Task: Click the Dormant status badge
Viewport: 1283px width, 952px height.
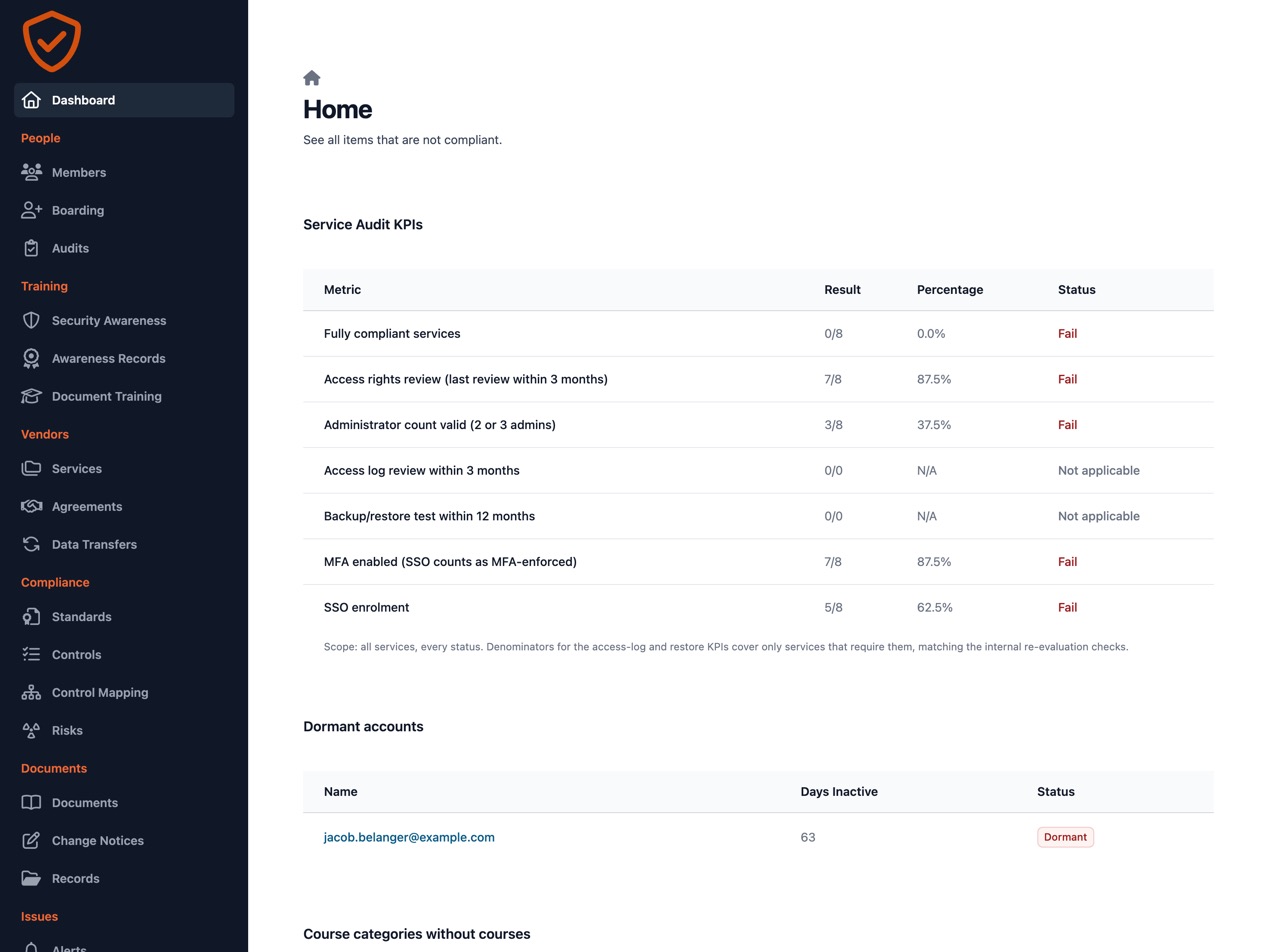Action: (x=1065, y=837)
